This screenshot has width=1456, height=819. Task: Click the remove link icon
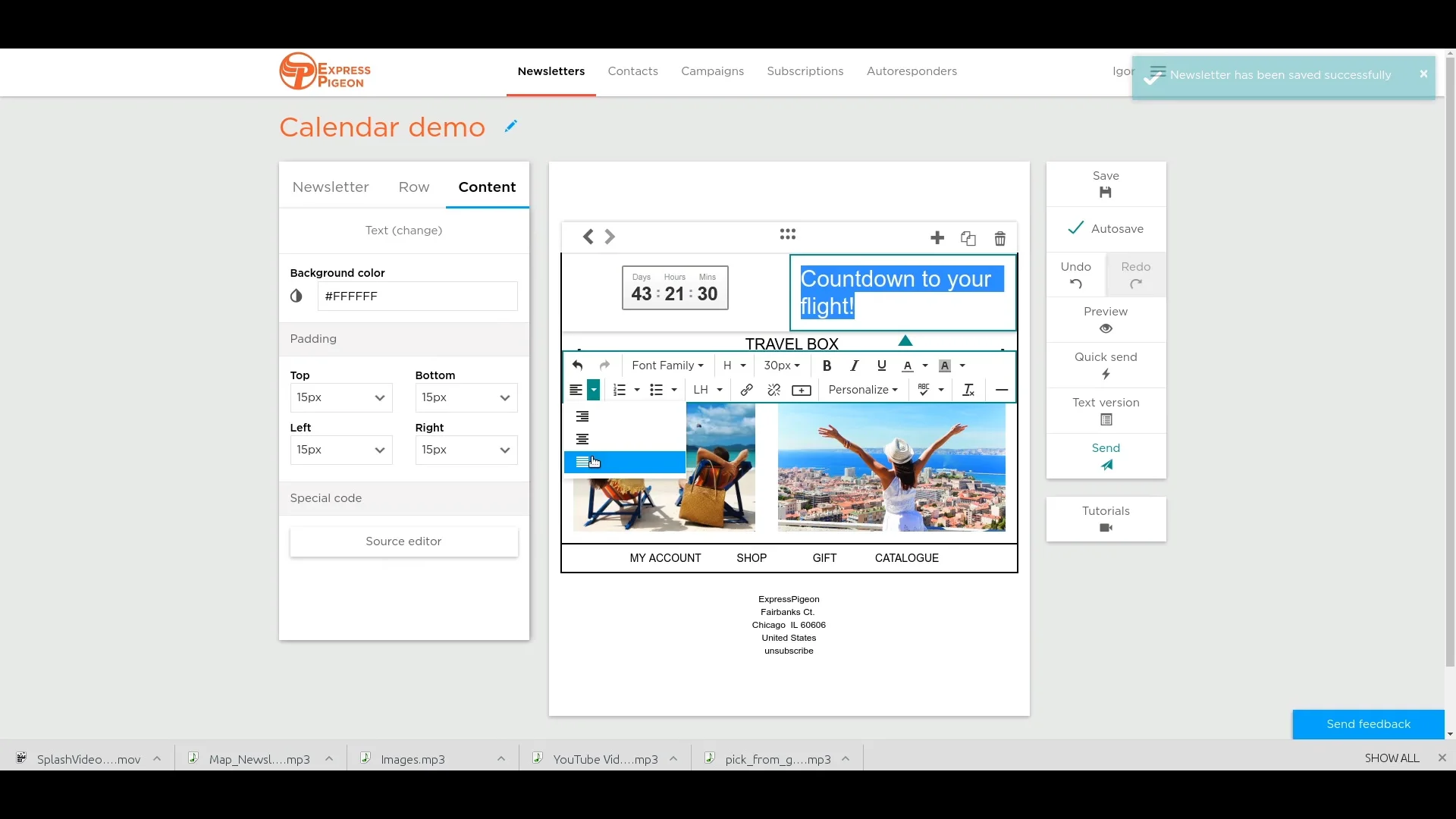coord(773,390)
